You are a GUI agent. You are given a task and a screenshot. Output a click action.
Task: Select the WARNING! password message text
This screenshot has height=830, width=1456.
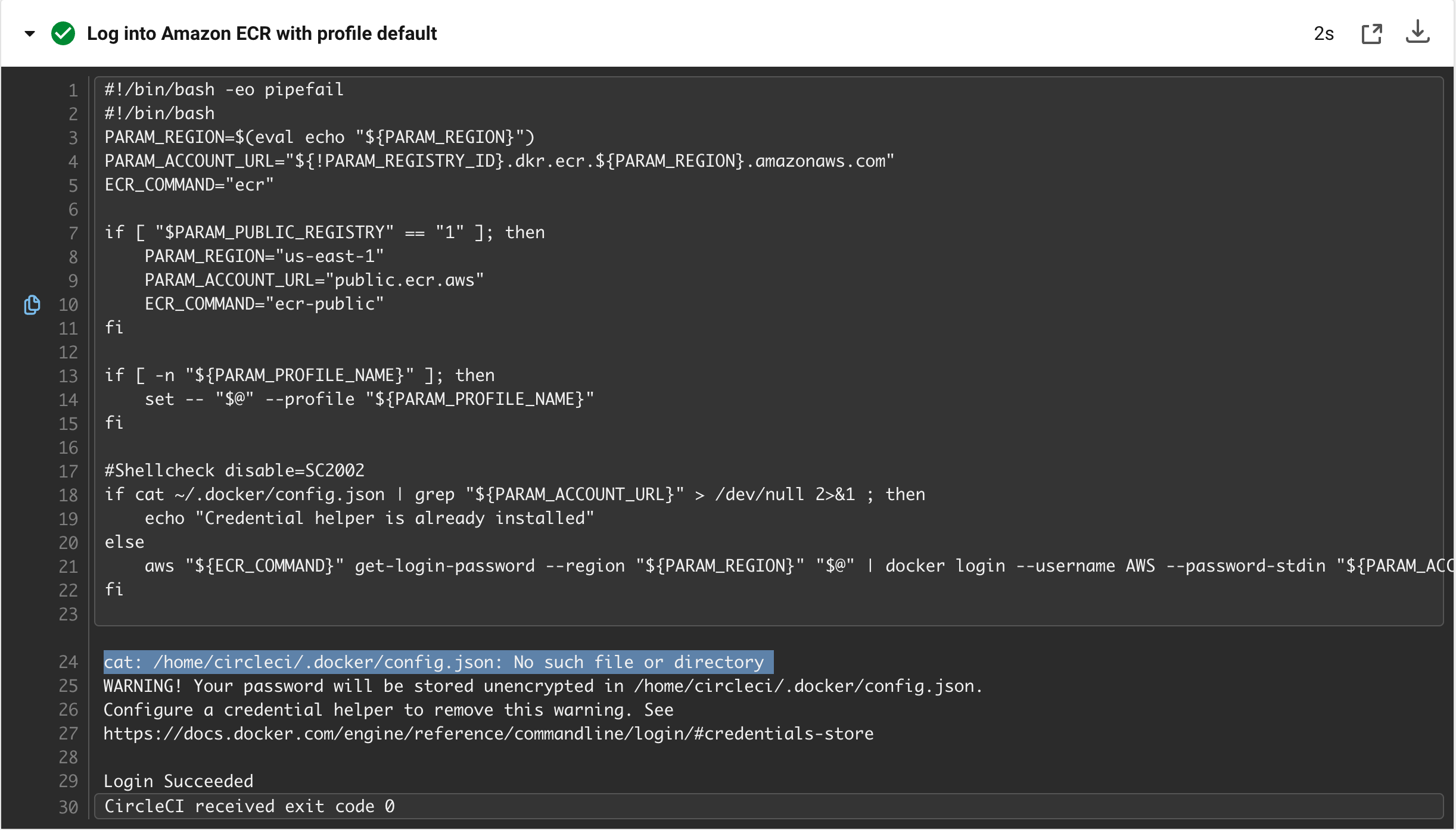[542, 686]
